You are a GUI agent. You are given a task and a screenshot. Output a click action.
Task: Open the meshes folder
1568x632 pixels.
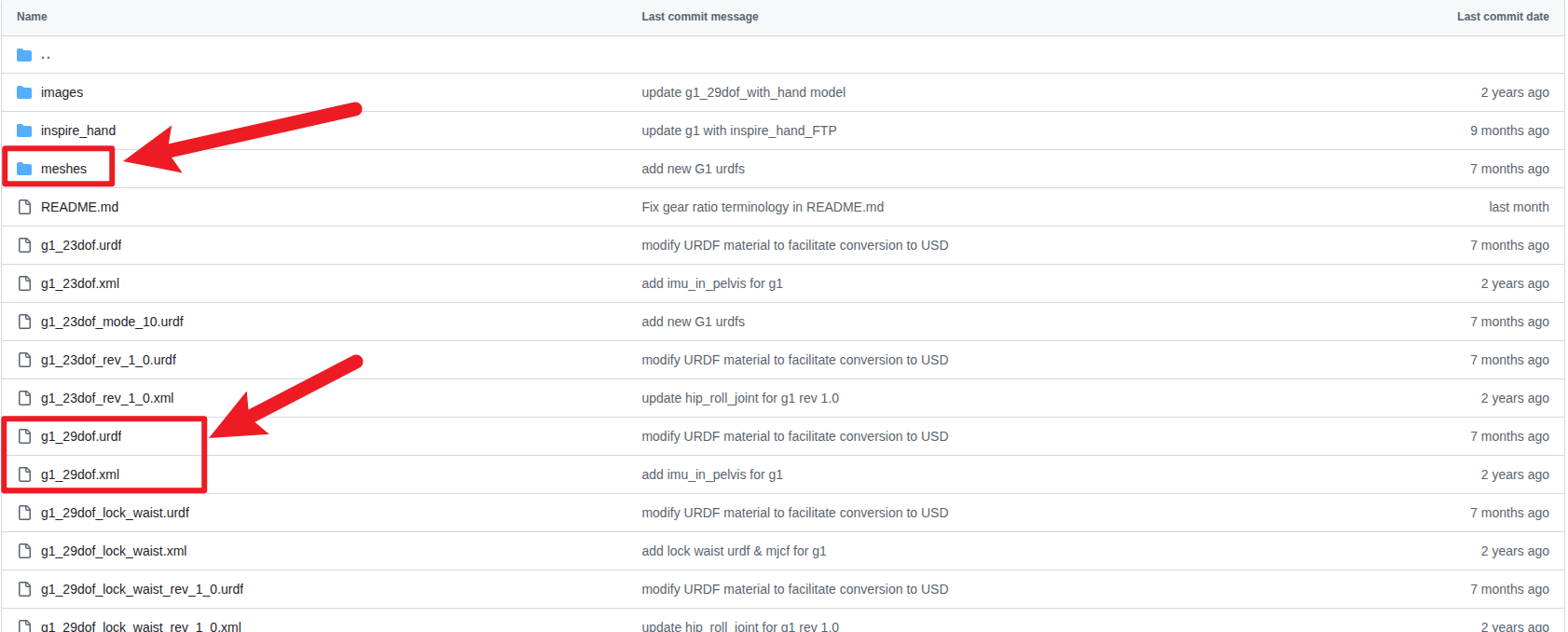click(x=63, y=169)
